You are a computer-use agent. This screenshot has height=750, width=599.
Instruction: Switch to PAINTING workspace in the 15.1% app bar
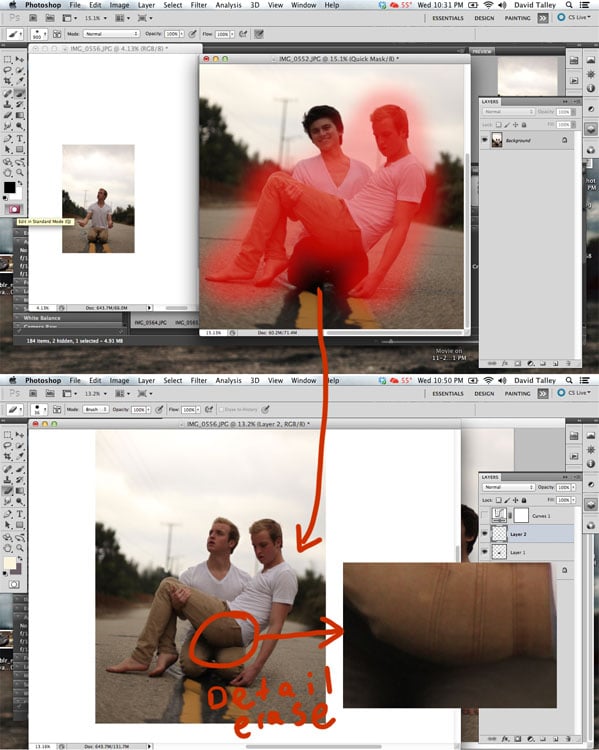click(x=517, y=18)
